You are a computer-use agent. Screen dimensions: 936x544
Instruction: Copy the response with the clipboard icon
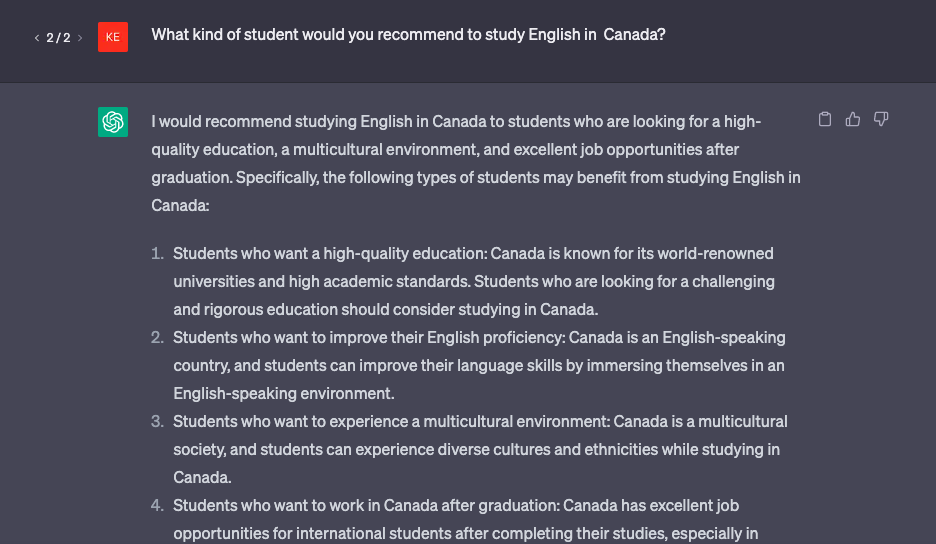pos(824,119)
